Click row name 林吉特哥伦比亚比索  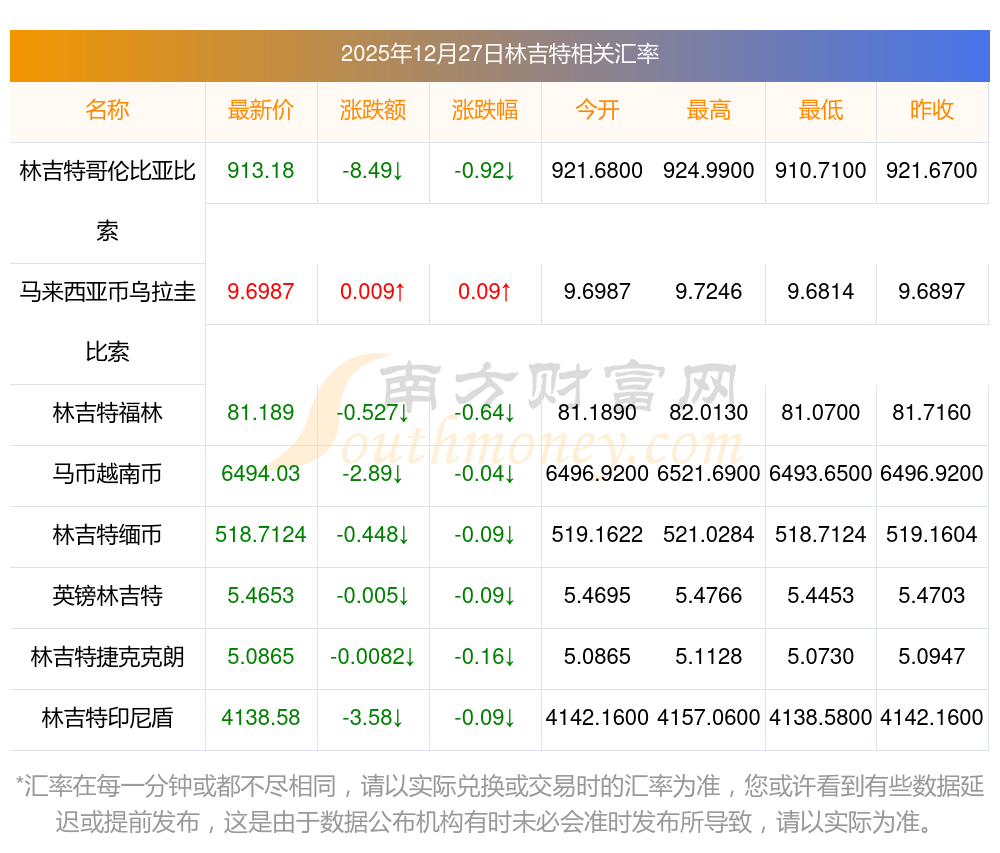[x=107, y=201]
